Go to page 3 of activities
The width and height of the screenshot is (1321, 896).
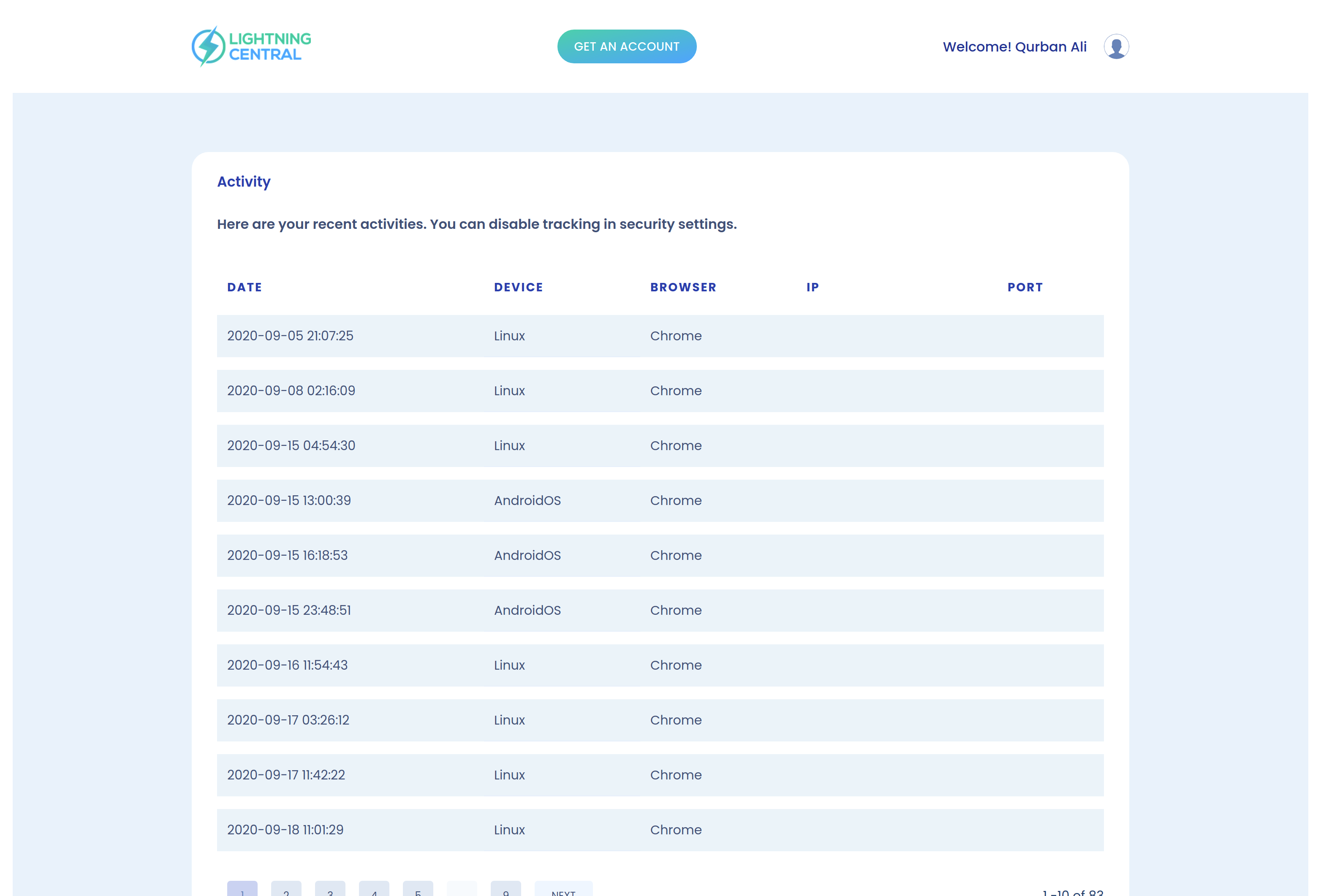click(330, 890)
